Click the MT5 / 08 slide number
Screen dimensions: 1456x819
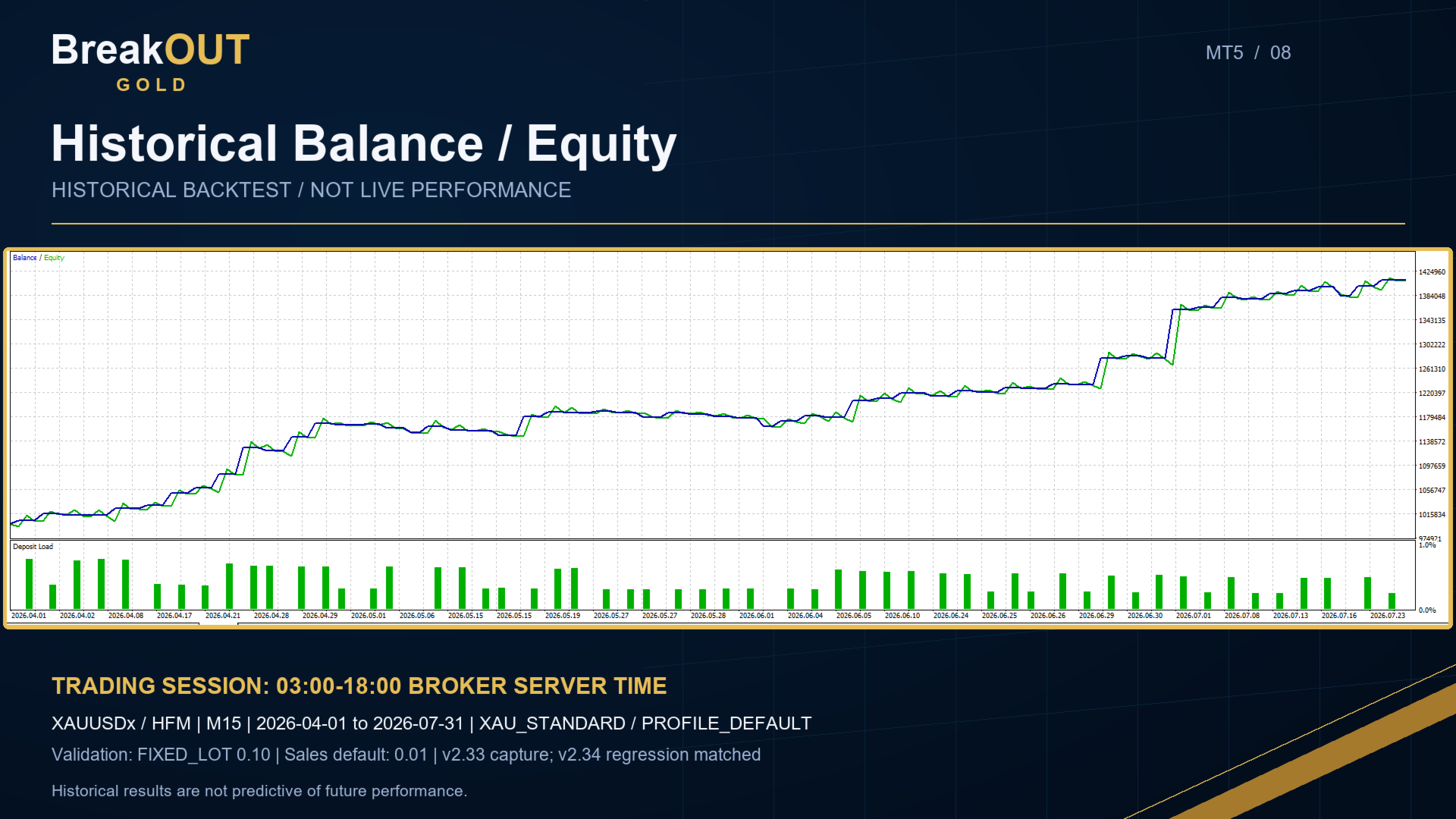pos(1247,53)
